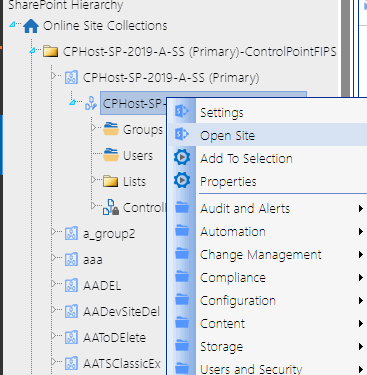Click the selected subsite's hierarchy icon
Viewport: 367px width, 375px height.
pos(91,104)
